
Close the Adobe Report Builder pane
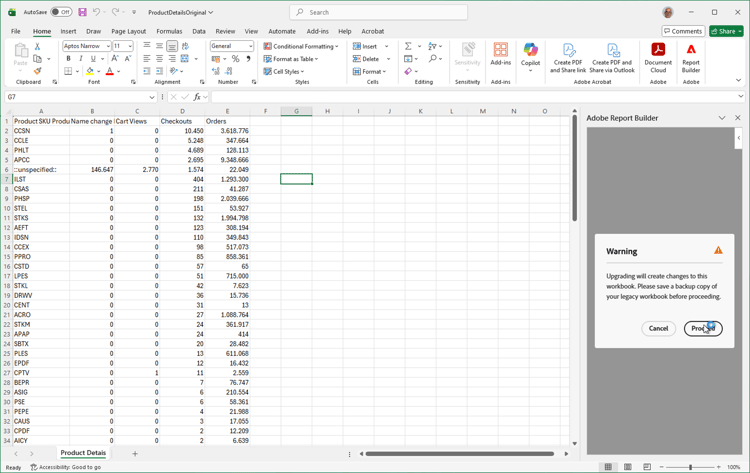pos(738,118)
